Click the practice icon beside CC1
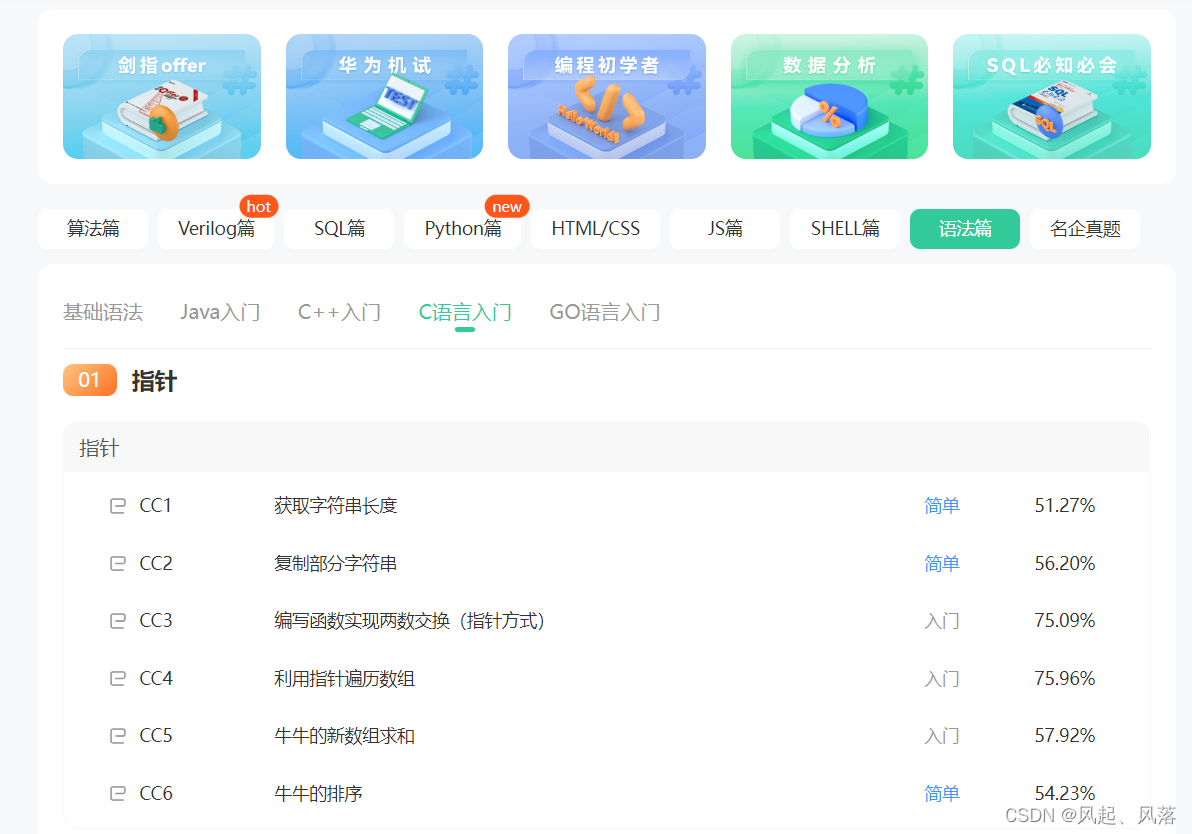 (x=117, y=505)
